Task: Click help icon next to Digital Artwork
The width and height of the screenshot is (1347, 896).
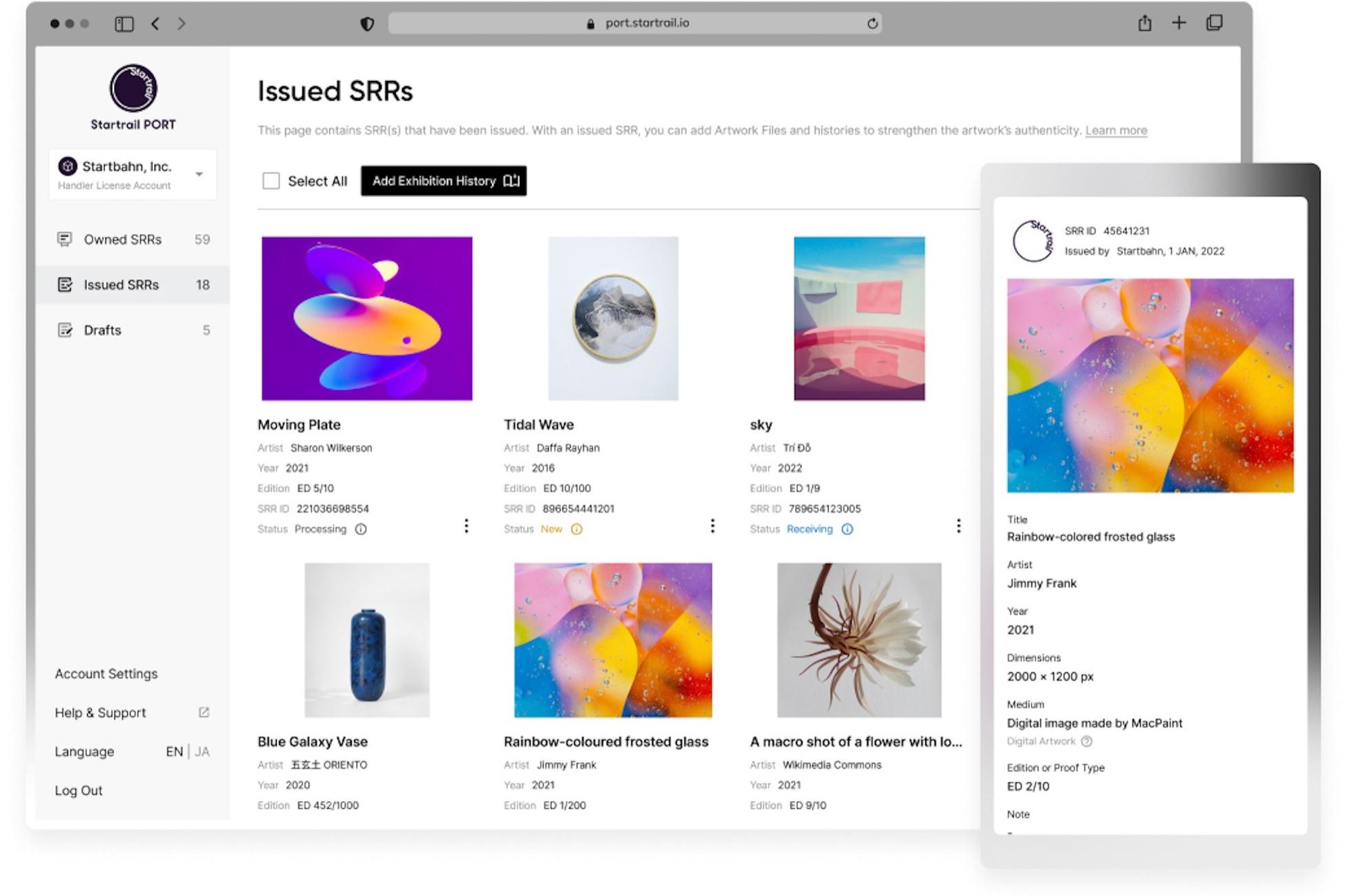Action: tap(1087, 741)
